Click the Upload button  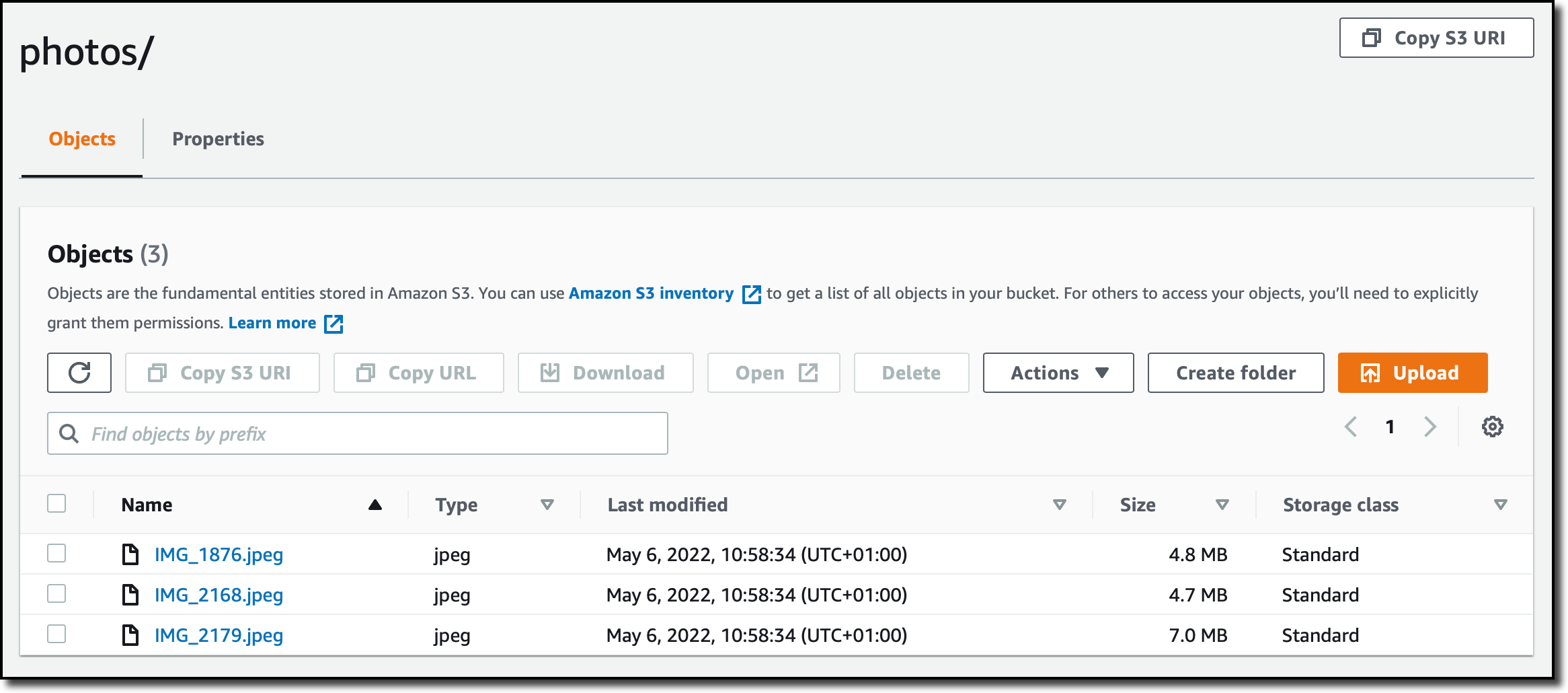click(1413, 373)
